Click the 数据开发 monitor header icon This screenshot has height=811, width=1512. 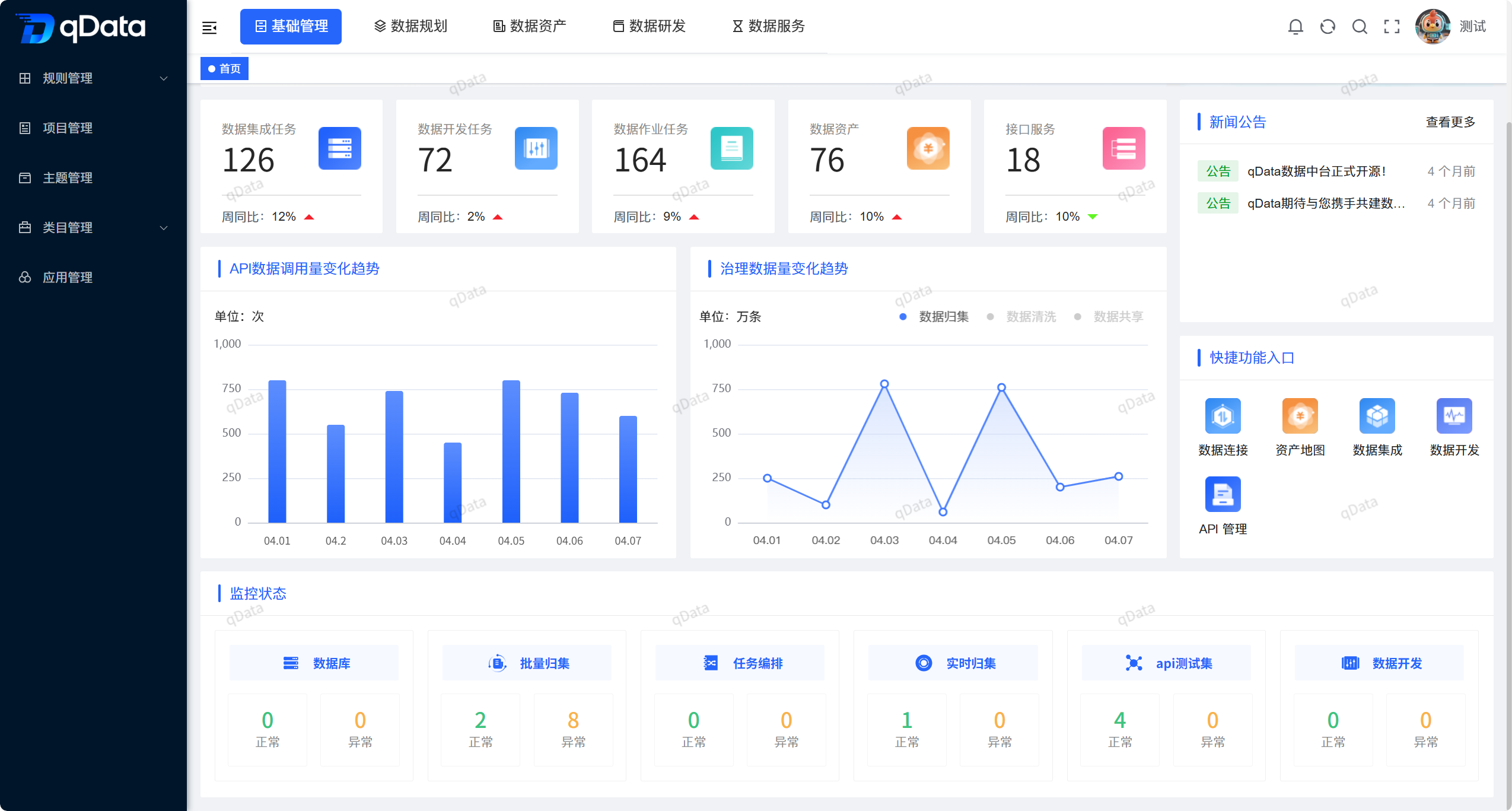point(1351,663)
